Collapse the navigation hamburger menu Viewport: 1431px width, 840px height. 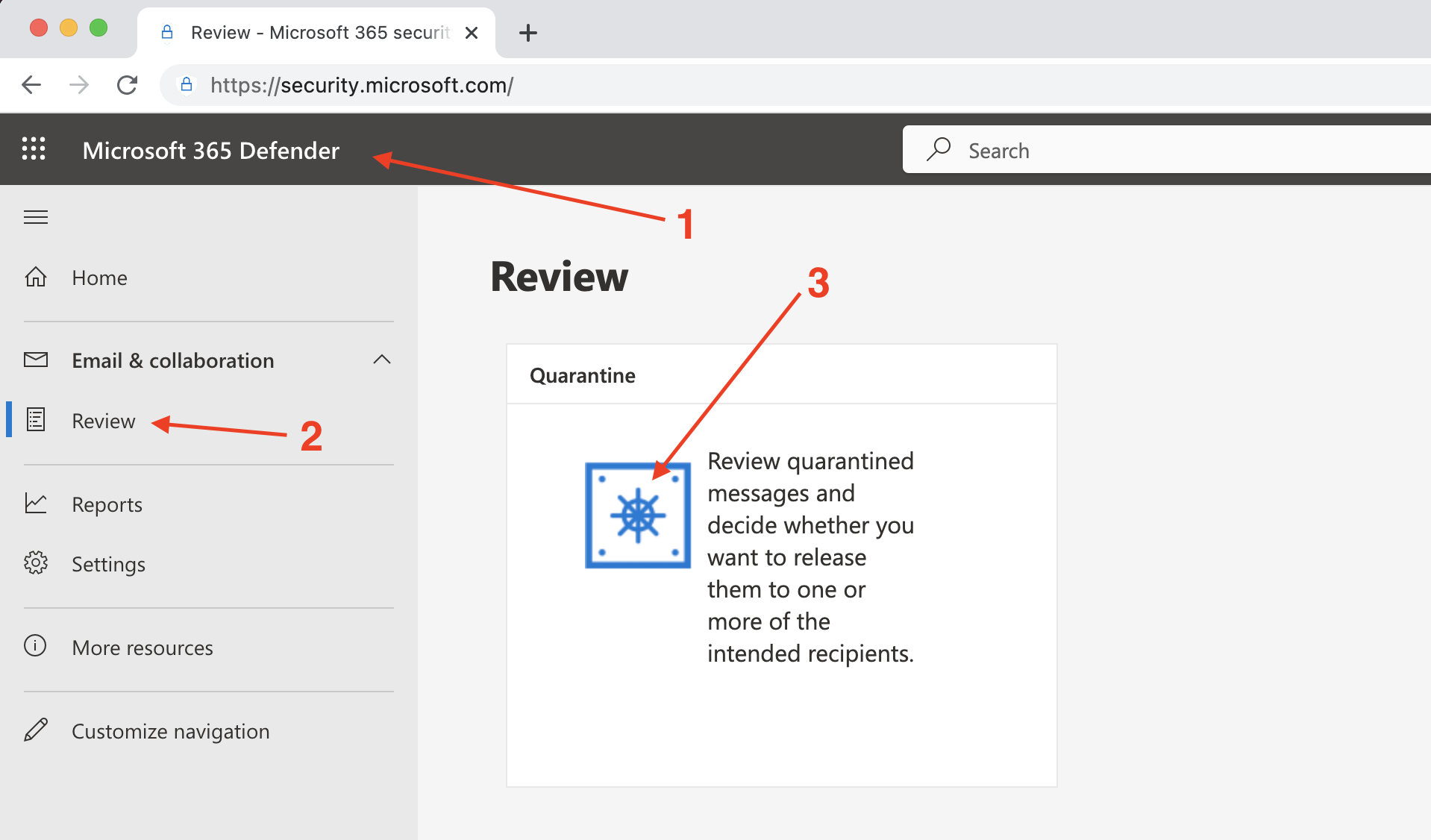pos(36,217)
